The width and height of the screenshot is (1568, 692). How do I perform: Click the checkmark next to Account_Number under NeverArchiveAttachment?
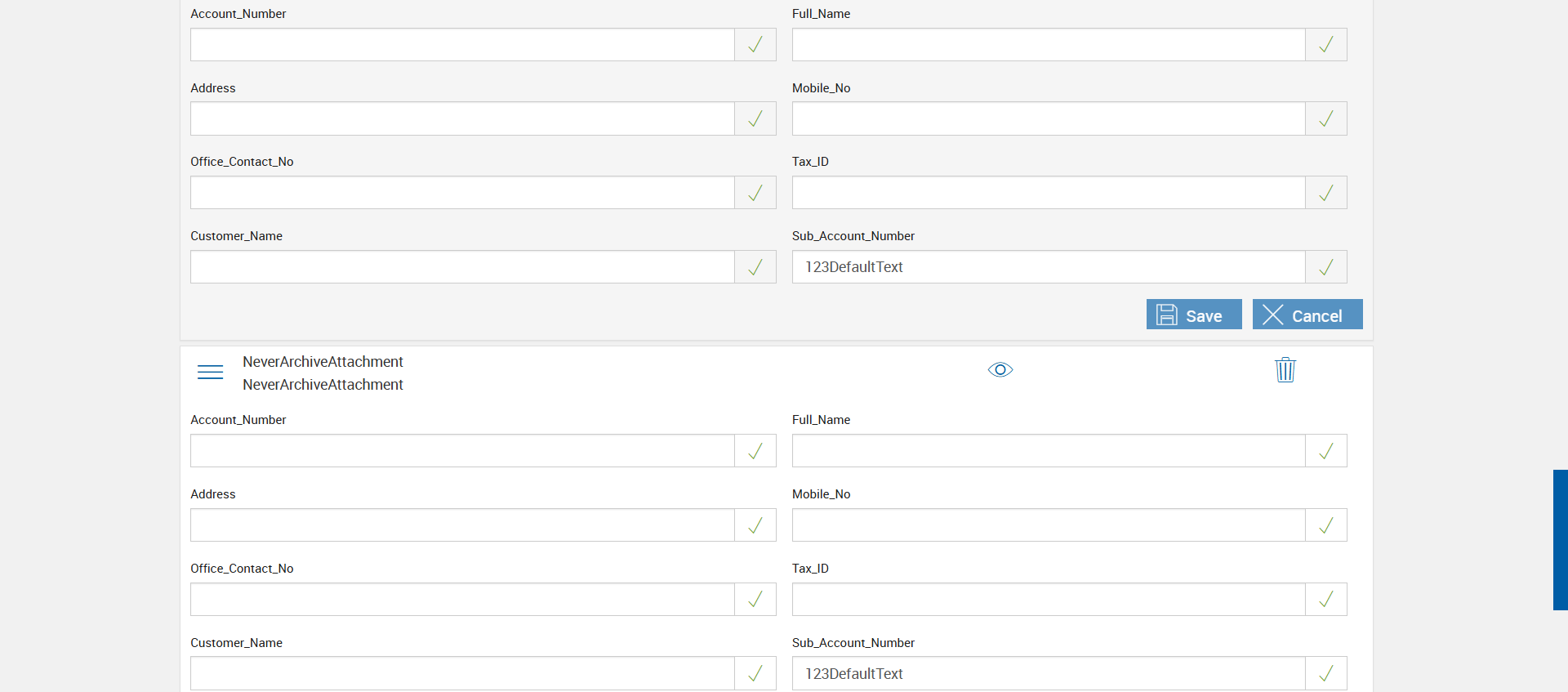pyautogui.click(x=755, y=451)
